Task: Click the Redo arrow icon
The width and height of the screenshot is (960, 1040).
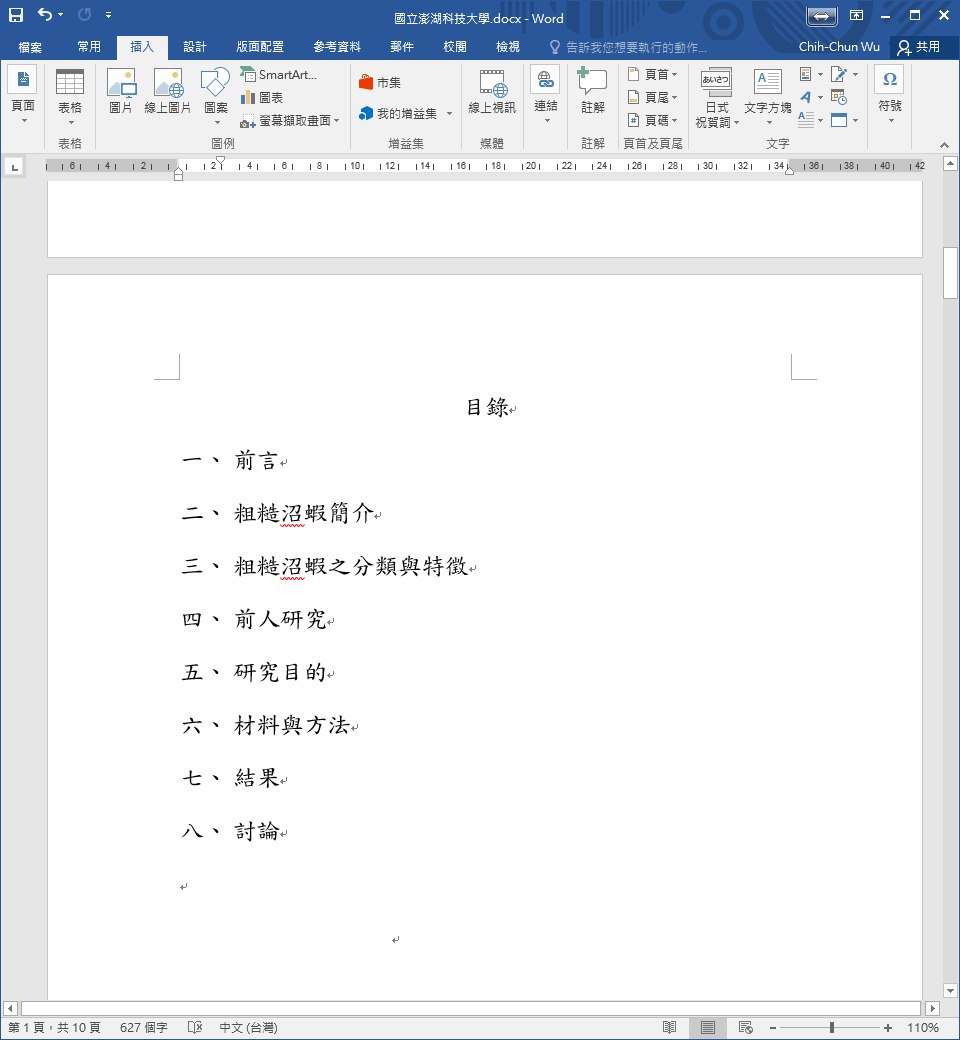Action: pos(84,14)
